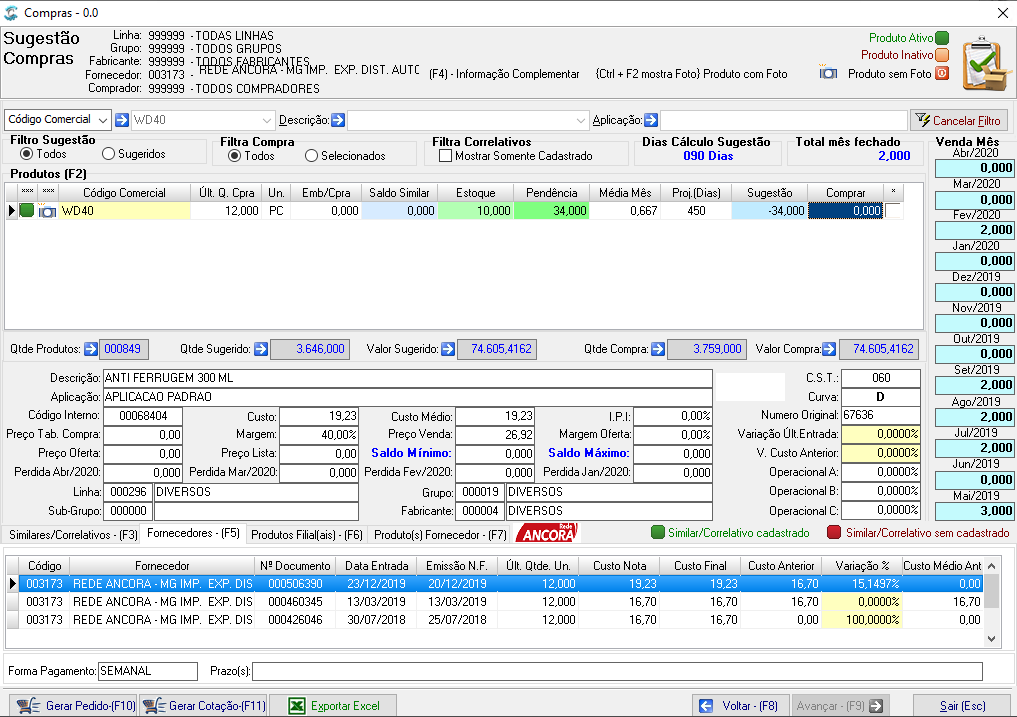
Task: Select supplier row with document 000506390
Action: [x=501, y=584]
